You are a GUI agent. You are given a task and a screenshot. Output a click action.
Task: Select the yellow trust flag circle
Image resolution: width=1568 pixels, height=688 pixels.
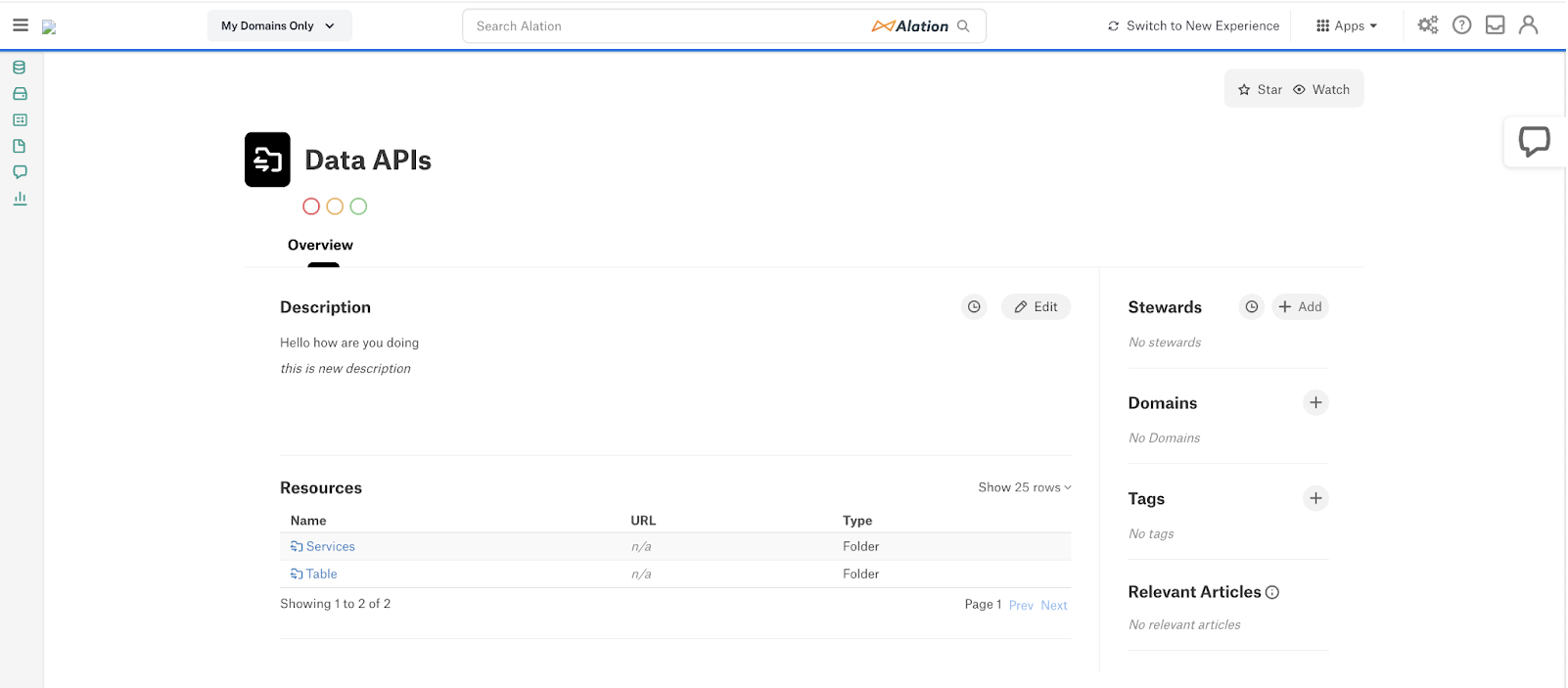coord(335,206)
